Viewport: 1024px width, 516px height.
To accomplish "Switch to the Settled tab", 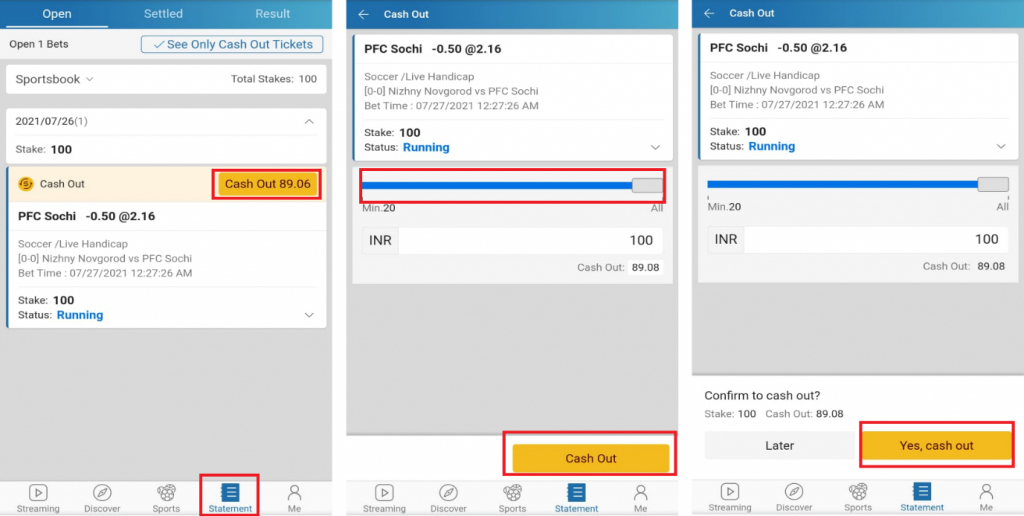I will coord(163,14).
